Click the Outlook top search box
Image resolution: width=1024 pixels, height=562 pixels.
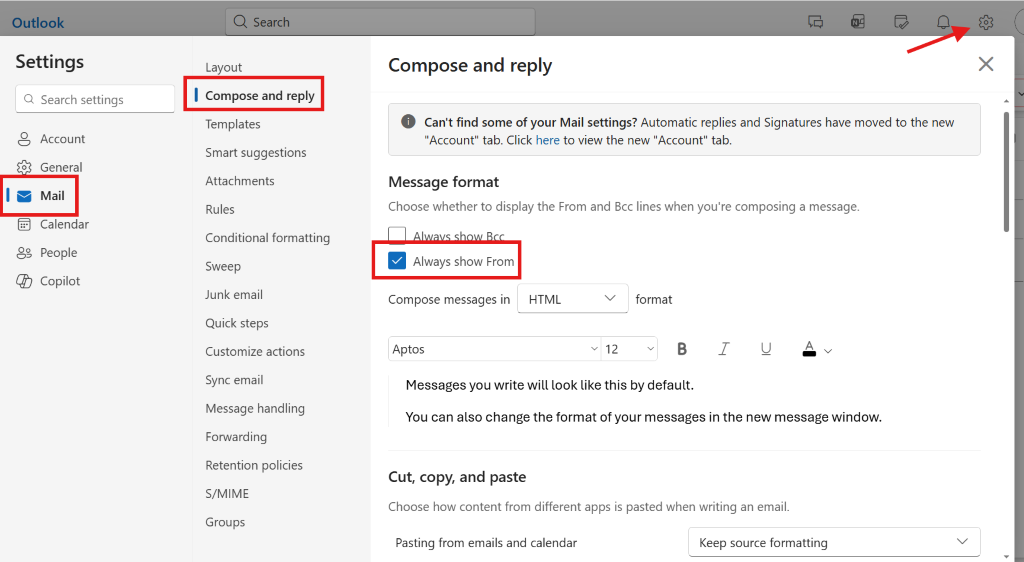tap(380, 22)
